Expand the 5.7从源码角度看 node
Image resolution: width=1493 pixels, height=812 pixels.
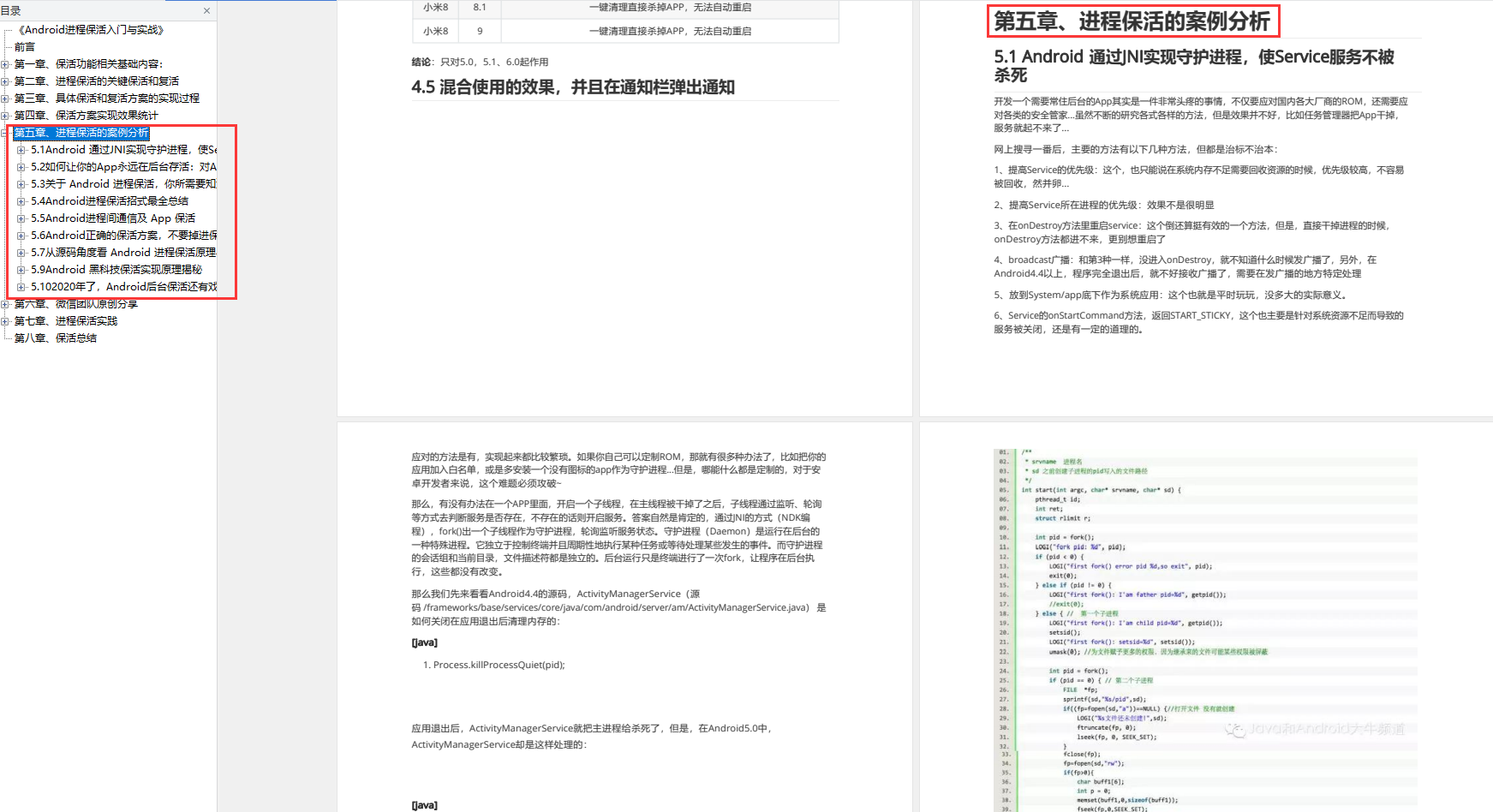click(x=21, y=253)
